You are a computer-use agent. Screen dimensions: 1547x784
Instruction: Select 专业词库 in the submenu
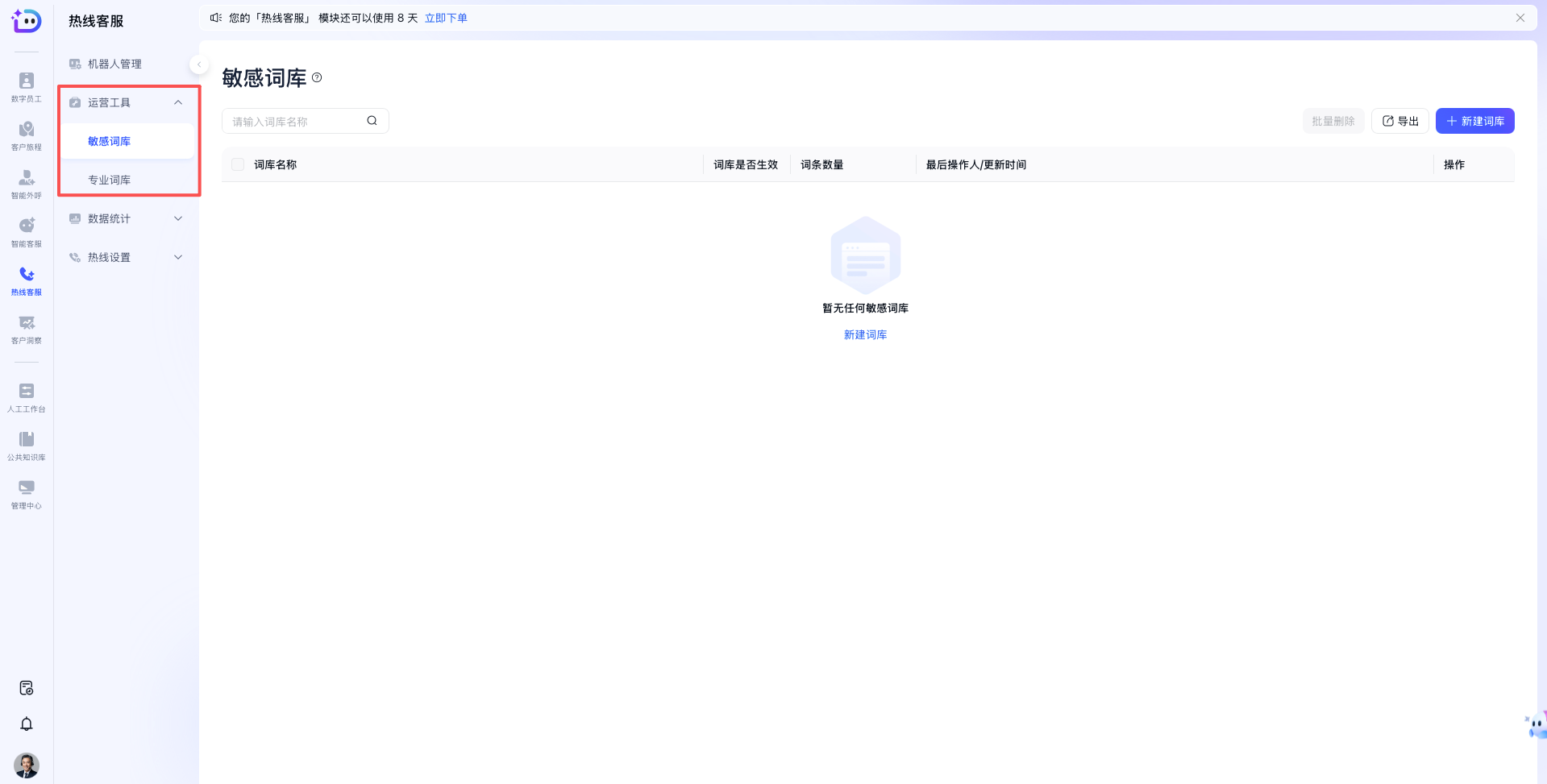click(x=110, y=180)
